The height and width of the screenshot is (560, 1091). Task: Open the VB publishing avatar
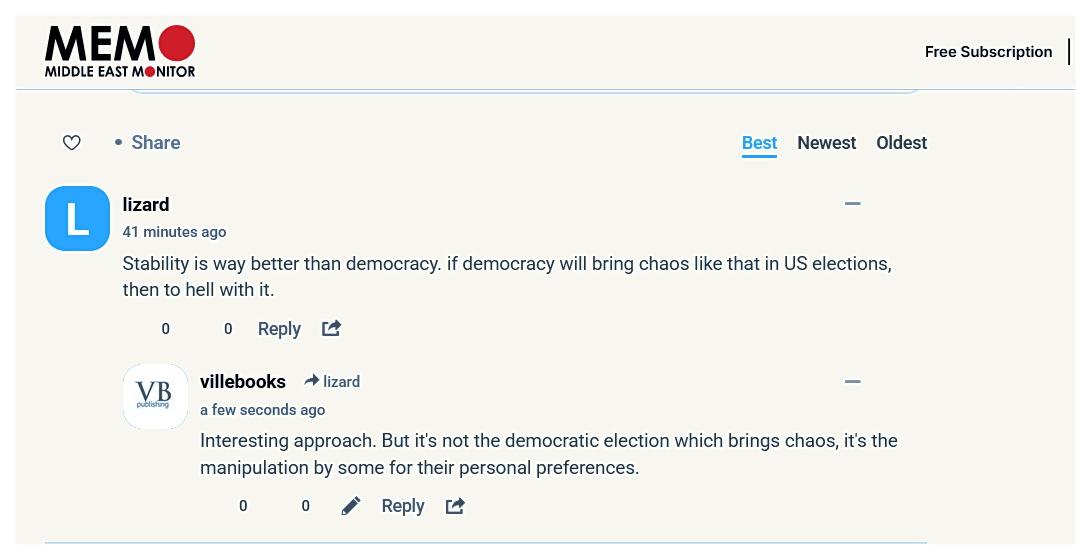tap(155, 396)
